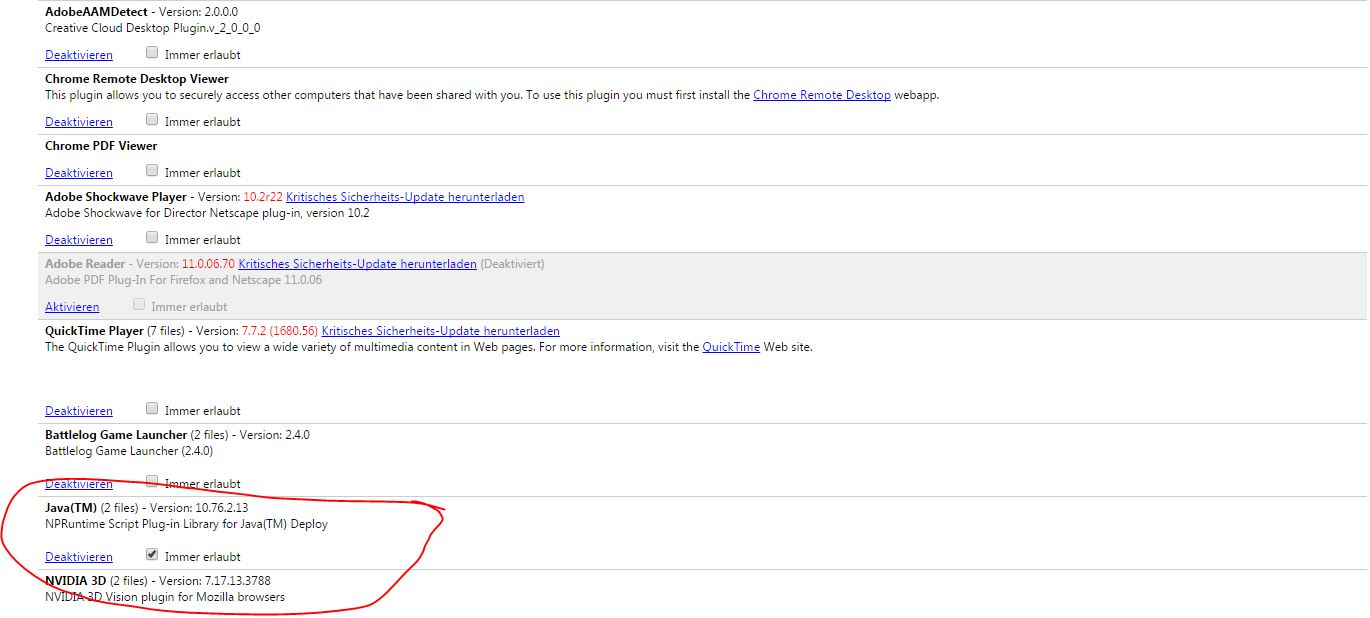Screen dimensions: 1370x618
Task: Tick Immer erlaubt for Chrome Remote Desktop Viewer
Action: pyautogui.click(x=152, y=120)
